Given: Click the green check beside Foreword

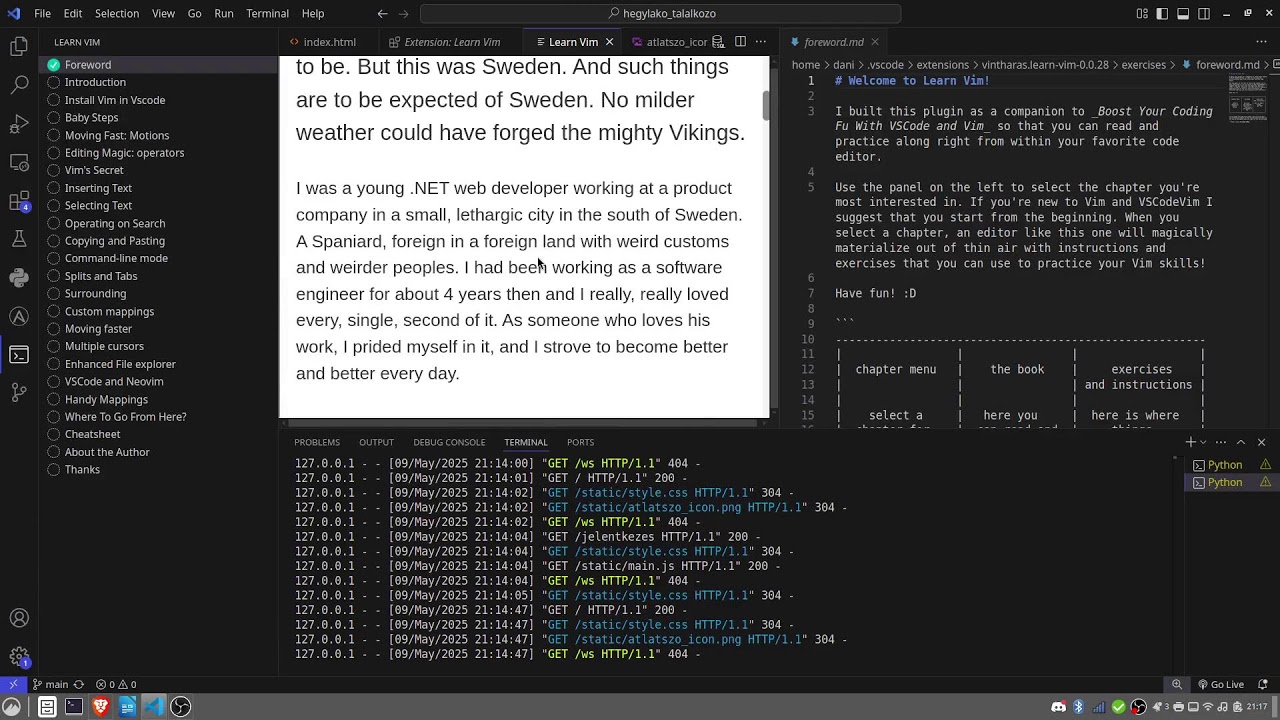Looking at the screenshot, I should pos(54,65).
